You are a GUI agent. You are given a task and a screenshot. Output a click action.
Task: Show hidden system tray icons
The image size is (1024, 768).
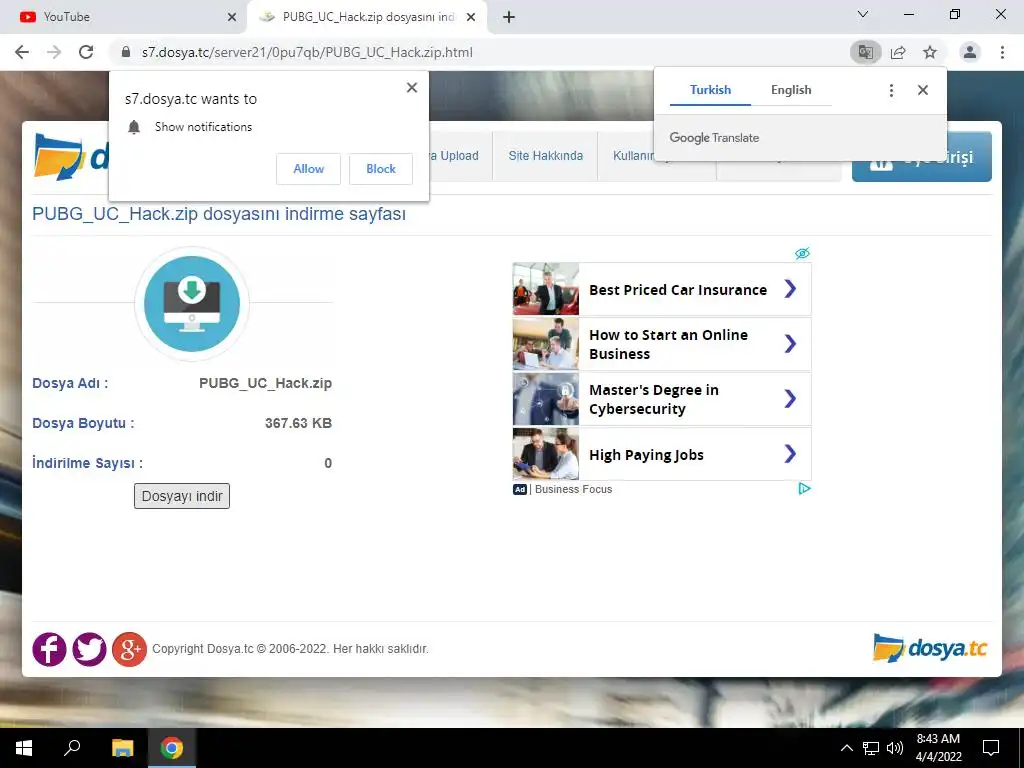(846, 748)
